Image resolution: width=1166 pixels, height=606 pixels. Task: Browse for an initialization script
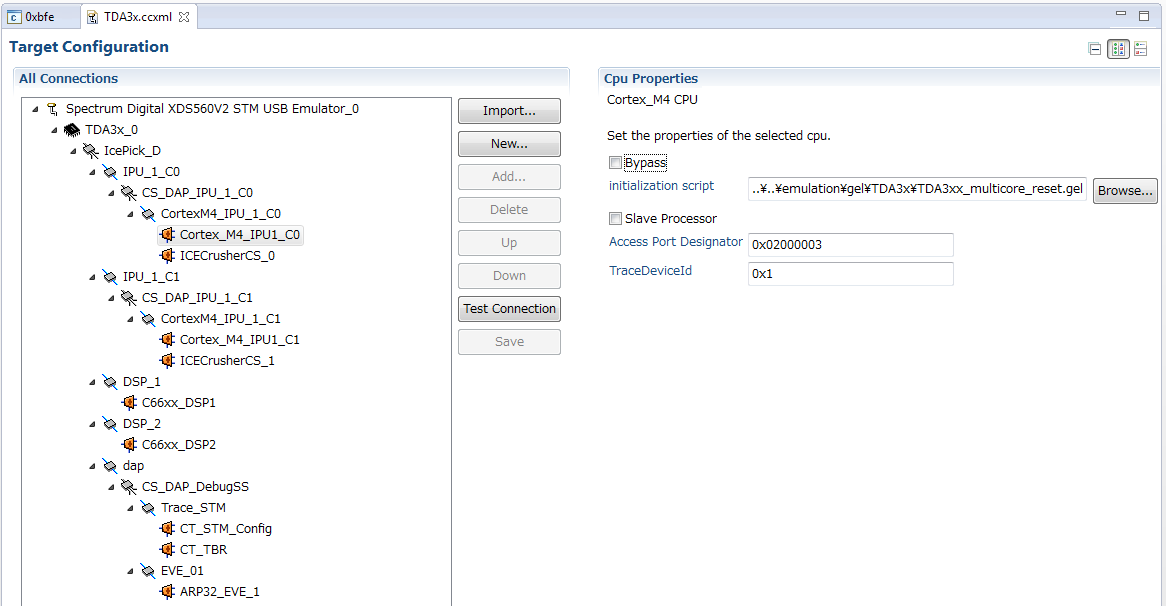[1124, 190]
